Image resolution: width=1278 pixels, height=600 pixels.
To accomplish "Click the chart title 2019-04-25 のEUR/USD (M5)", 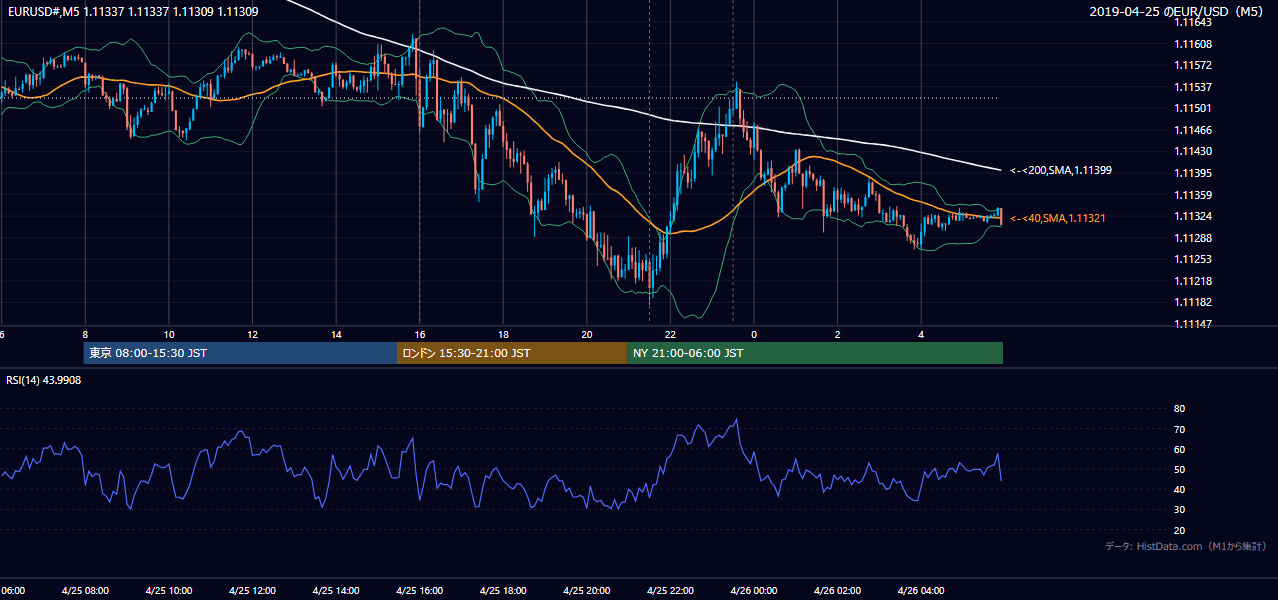I will (1177, 12).
